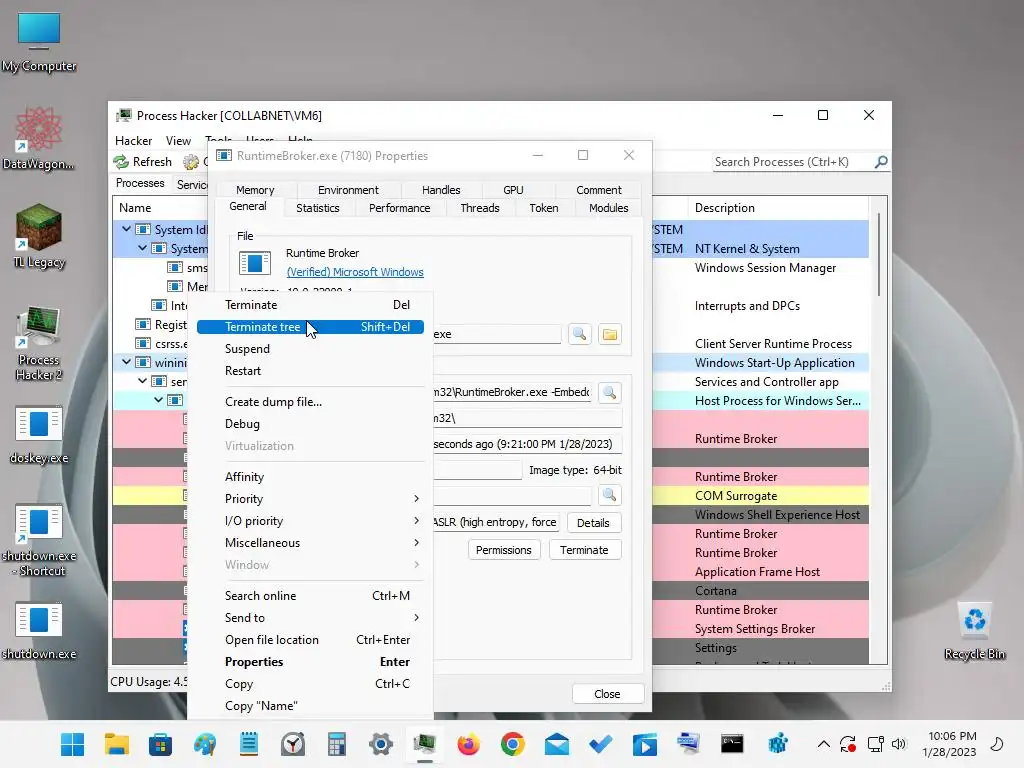This screenshot has height=768, width=1024.
Task: Select shutdown.exe - Shortcut desktop icon
Action: (x=39, y=540)
